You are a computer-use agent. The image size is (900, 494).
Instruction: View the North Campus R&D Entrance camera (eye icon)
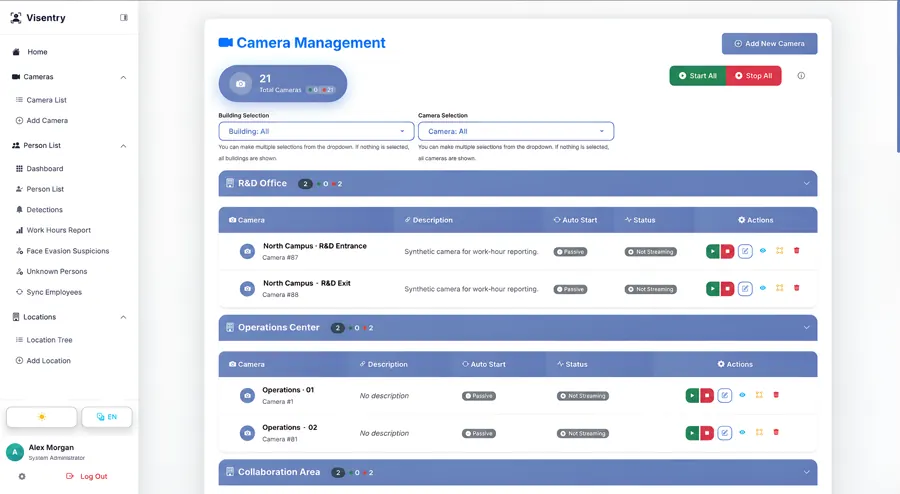pos(763,251)
